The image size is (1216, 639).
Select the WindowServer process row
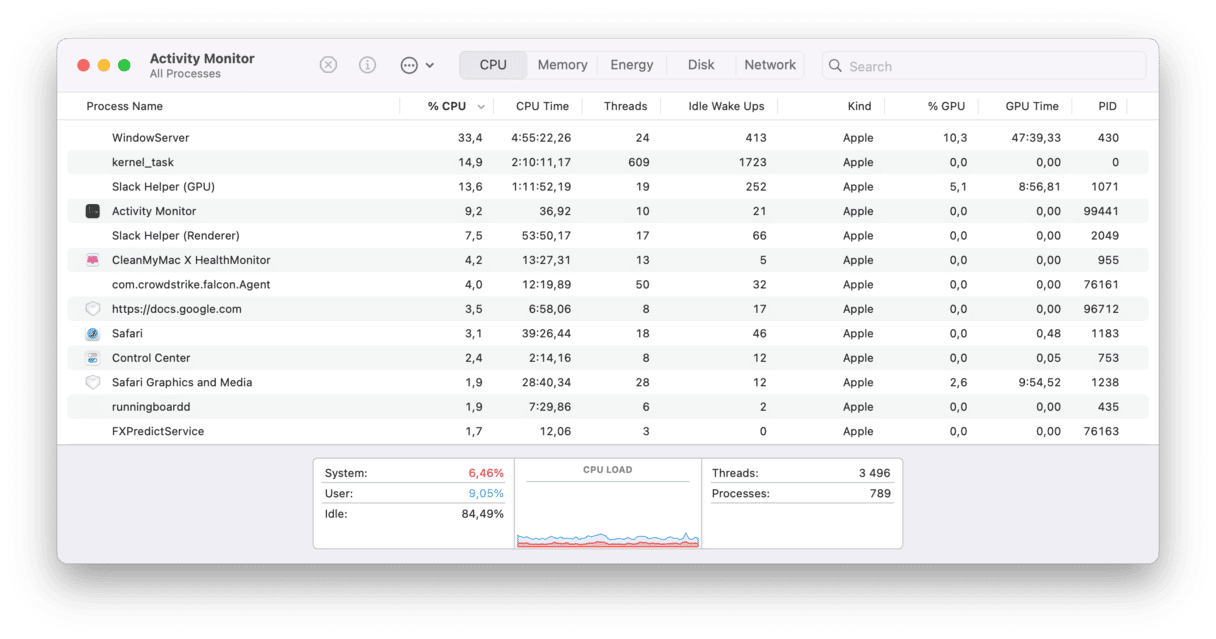[x=608, y=138]
